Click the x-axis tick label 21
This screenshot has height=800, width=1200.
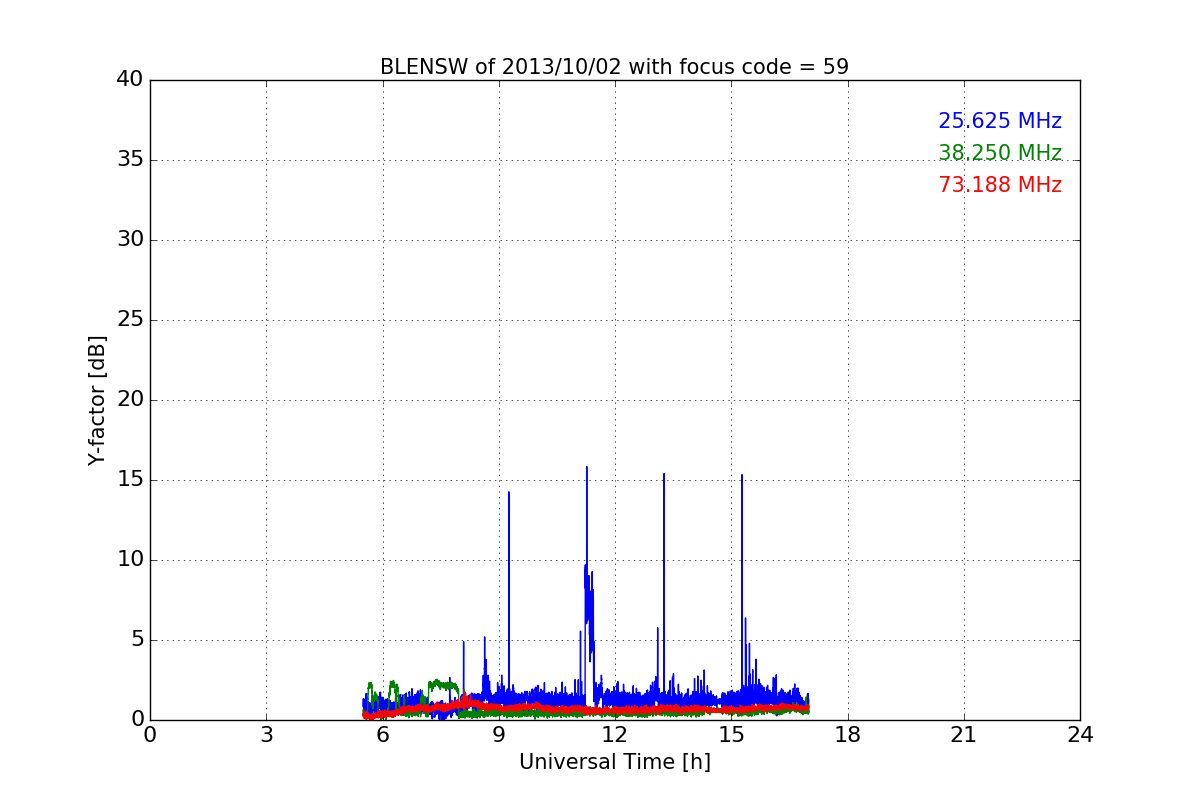[964, 735]
